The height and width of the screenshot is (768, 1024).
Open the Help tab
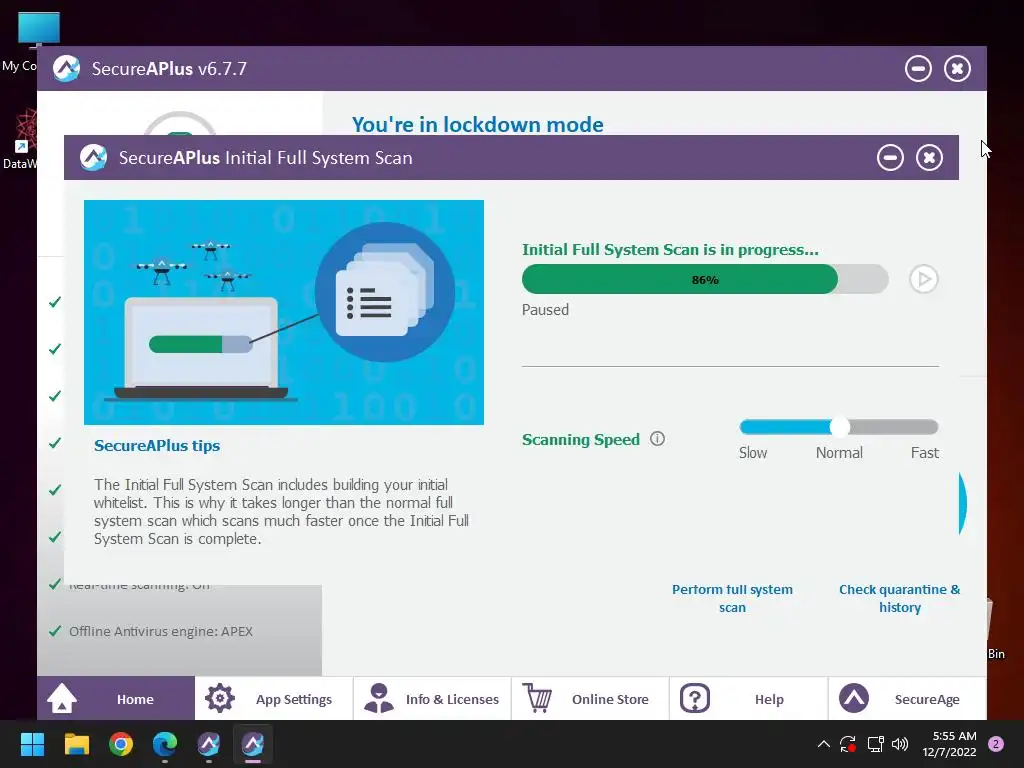coord(748,699)
